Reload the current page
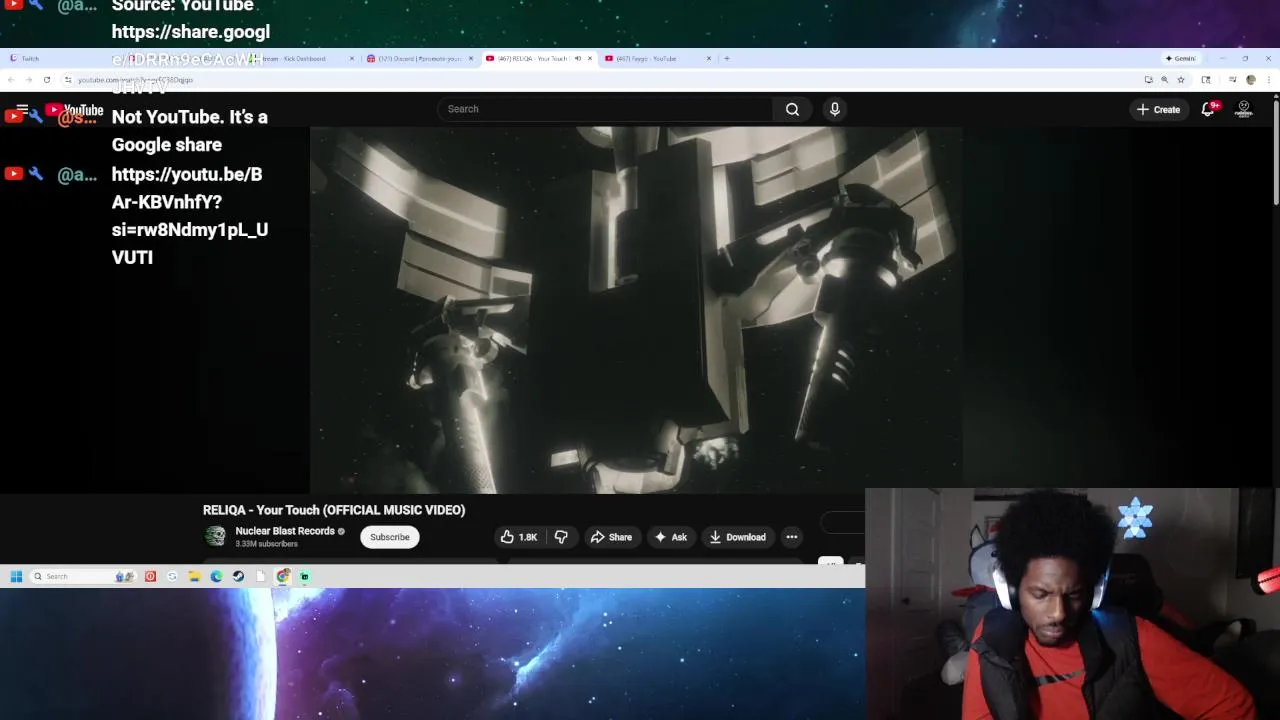 pos(47,80)
